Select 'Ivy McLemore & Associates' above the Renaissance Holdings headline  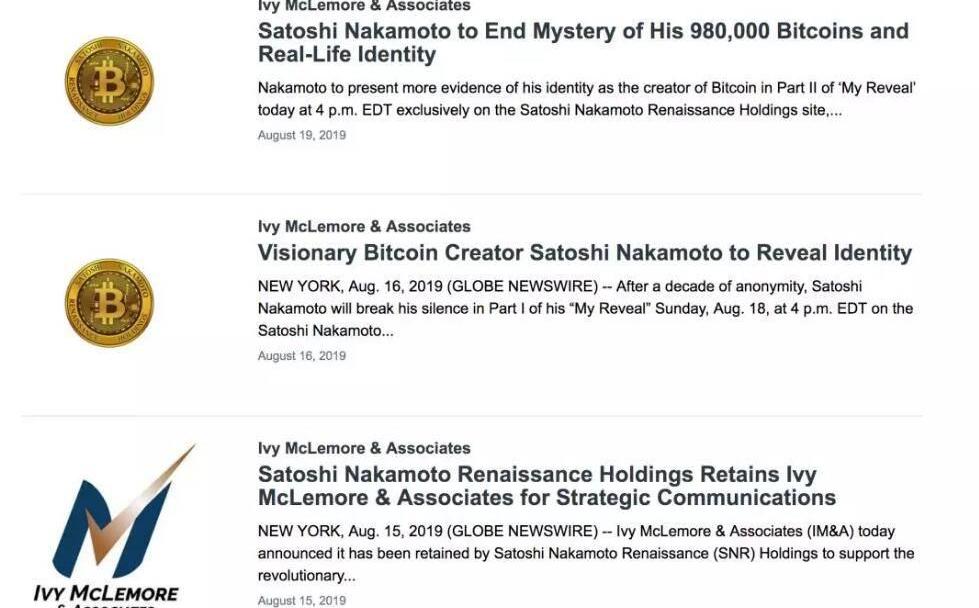pyautogui.click(x=364, y=449)
